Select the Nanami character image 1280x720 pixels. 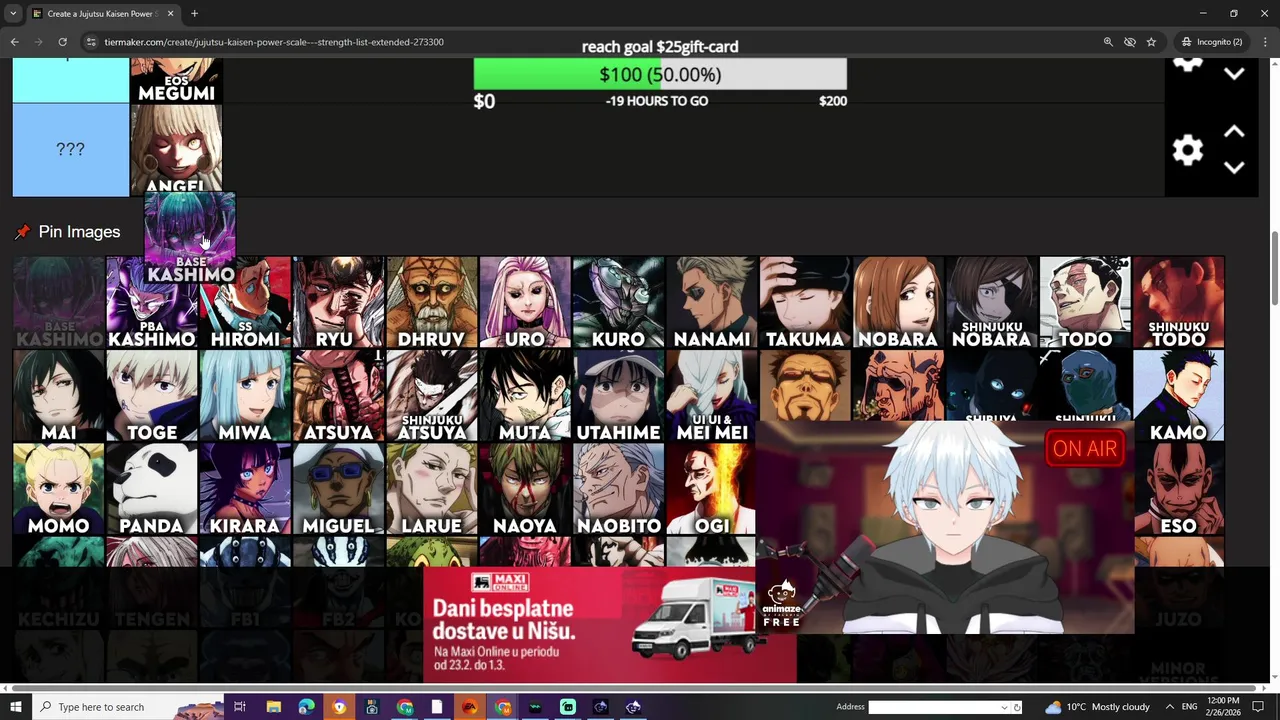712,302
